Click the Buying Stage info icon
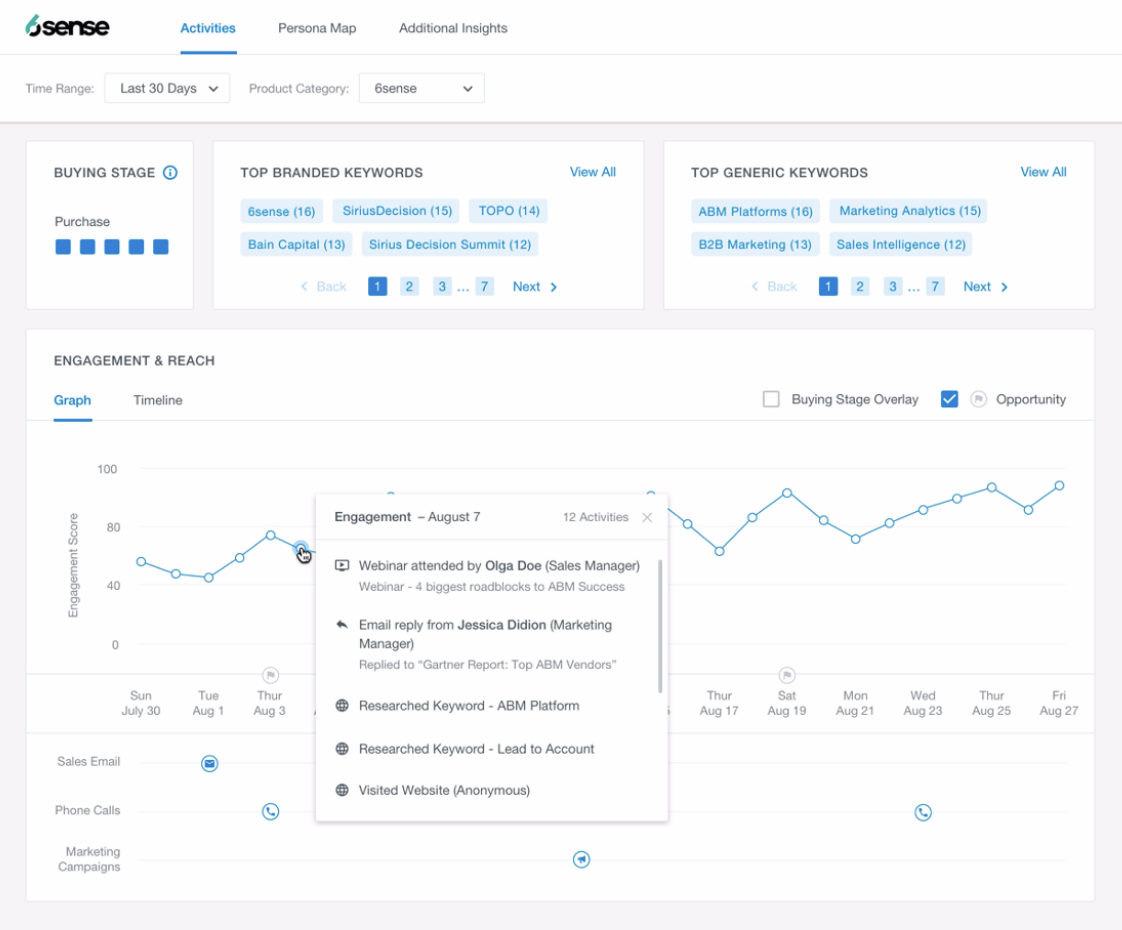 [170, 173]
